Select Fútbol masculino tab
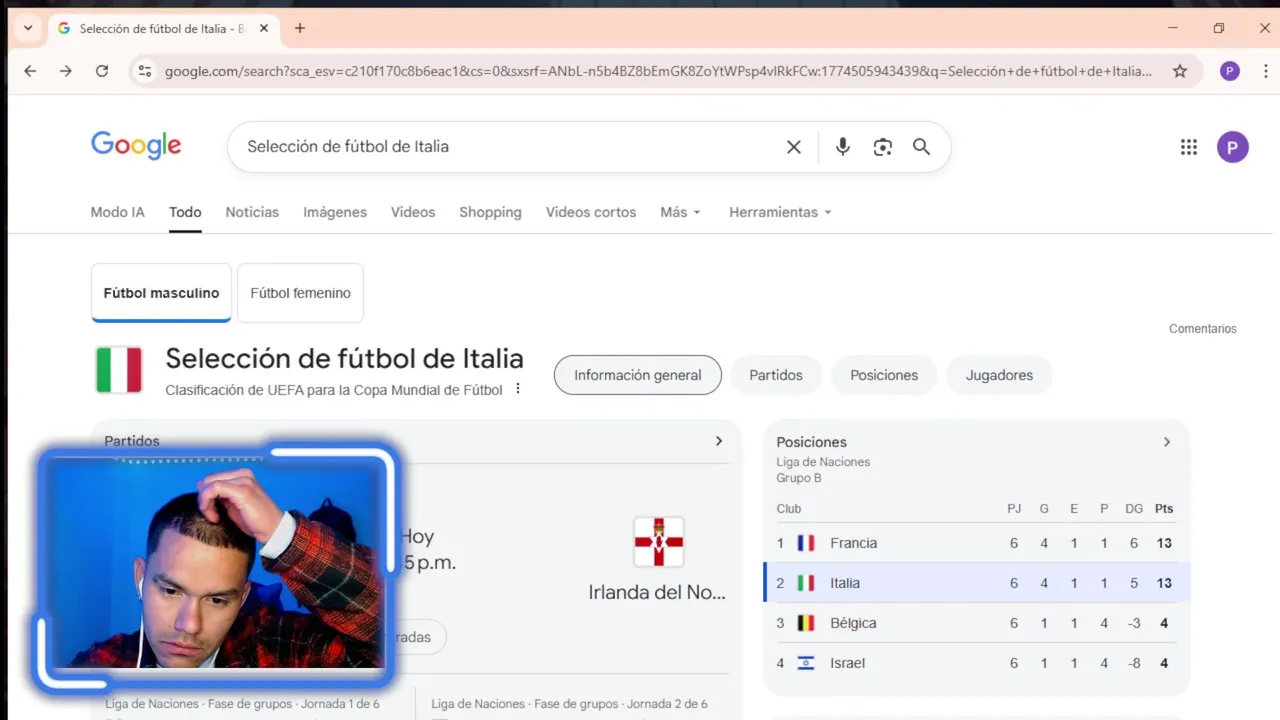The width and height of the screenshot is (1280, 720). click(161, 293)
